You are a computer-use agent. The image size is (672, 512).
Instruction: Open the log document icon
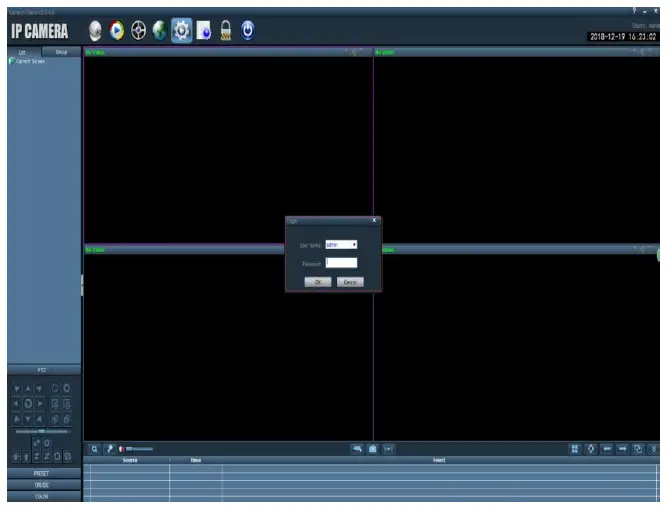[204, 31]
